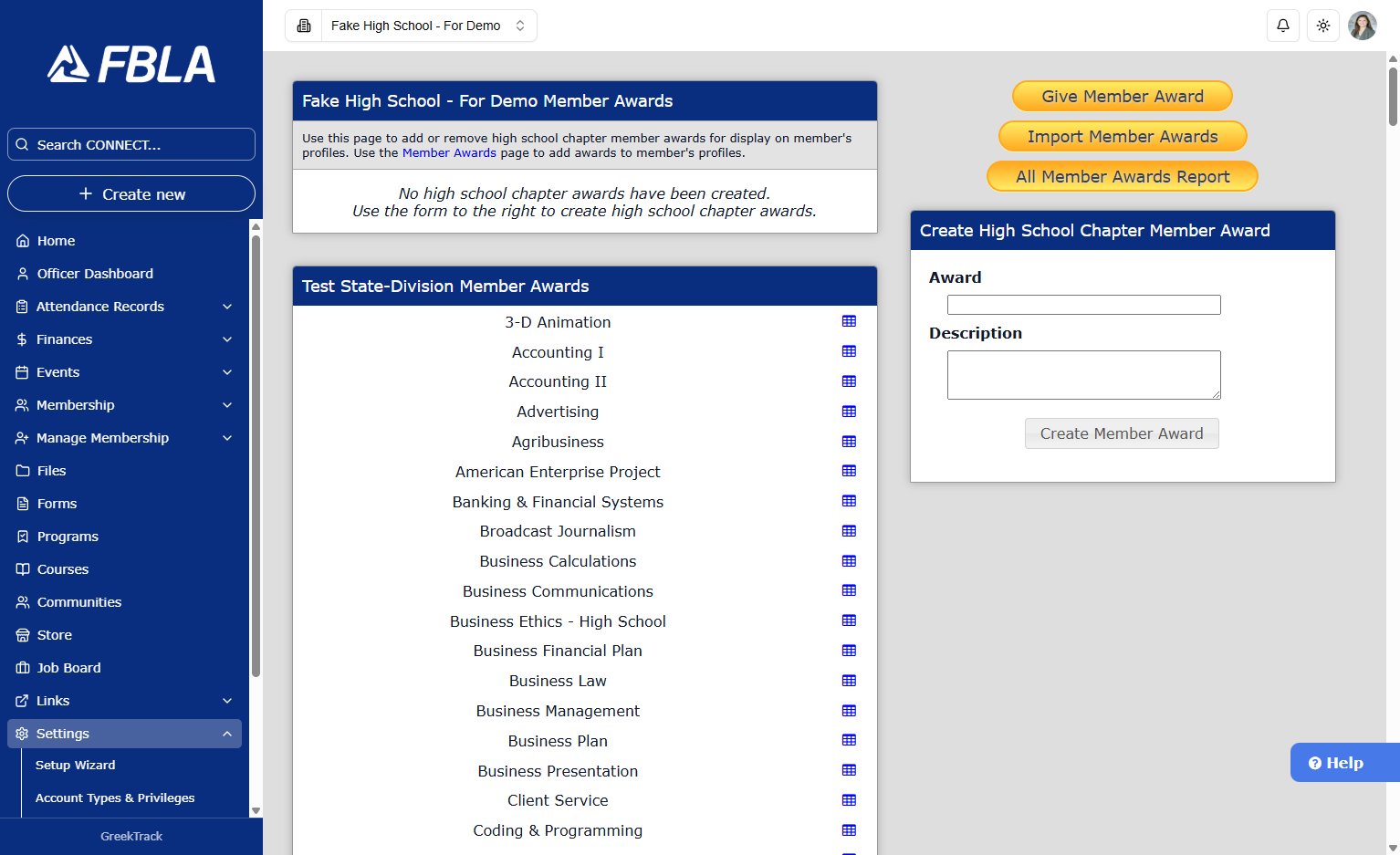Expand the Events sidebar section
Viewport: 1400px width, 855px height.
[x=124, y=372]
